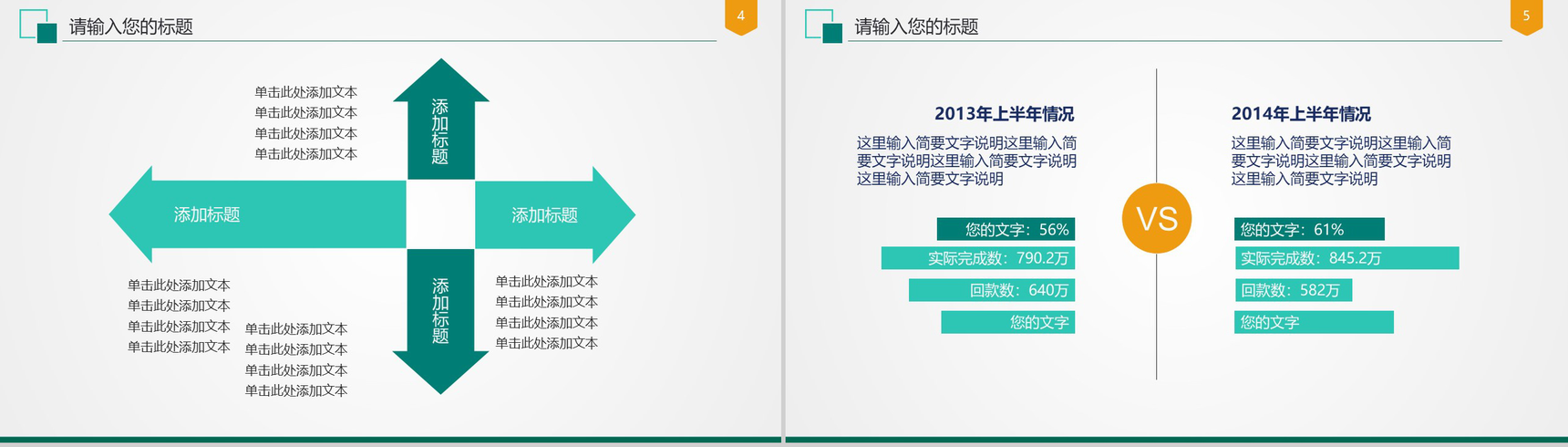
Task: Click the description paragraph under 2014年上半年情况
Action: tap(1341, 161)
